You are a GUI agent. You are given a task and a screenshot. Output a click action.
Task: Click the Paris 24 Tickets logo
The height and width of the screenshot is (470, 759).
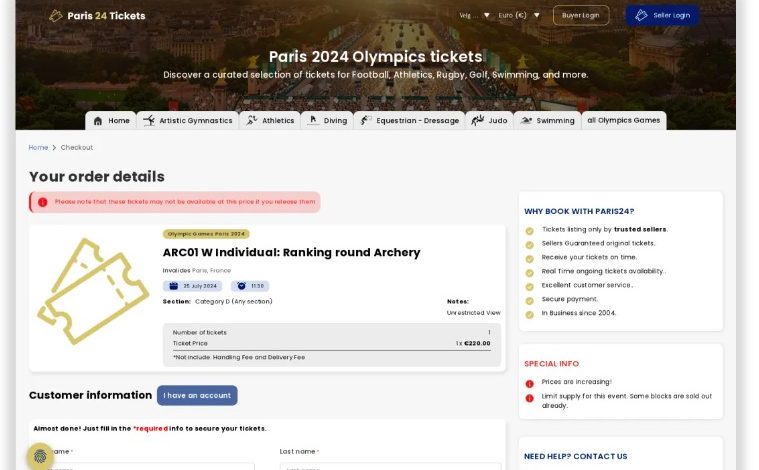click(97, 15)
